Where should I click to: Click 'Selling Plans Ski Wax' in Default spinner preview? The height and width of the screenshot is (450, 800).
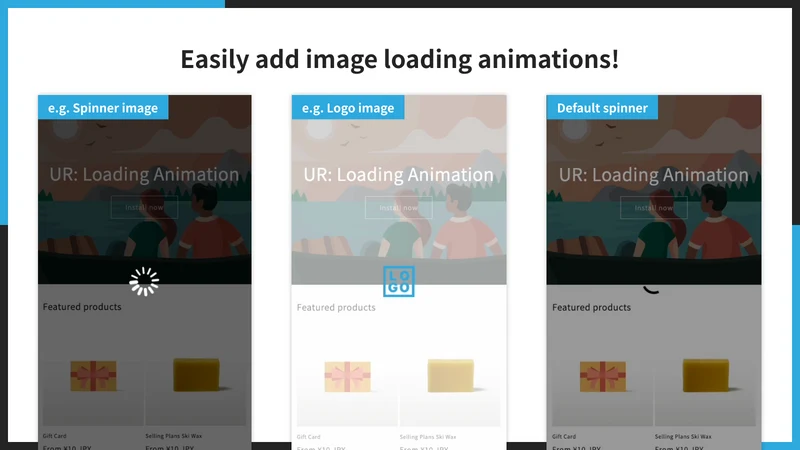[683, 436]
